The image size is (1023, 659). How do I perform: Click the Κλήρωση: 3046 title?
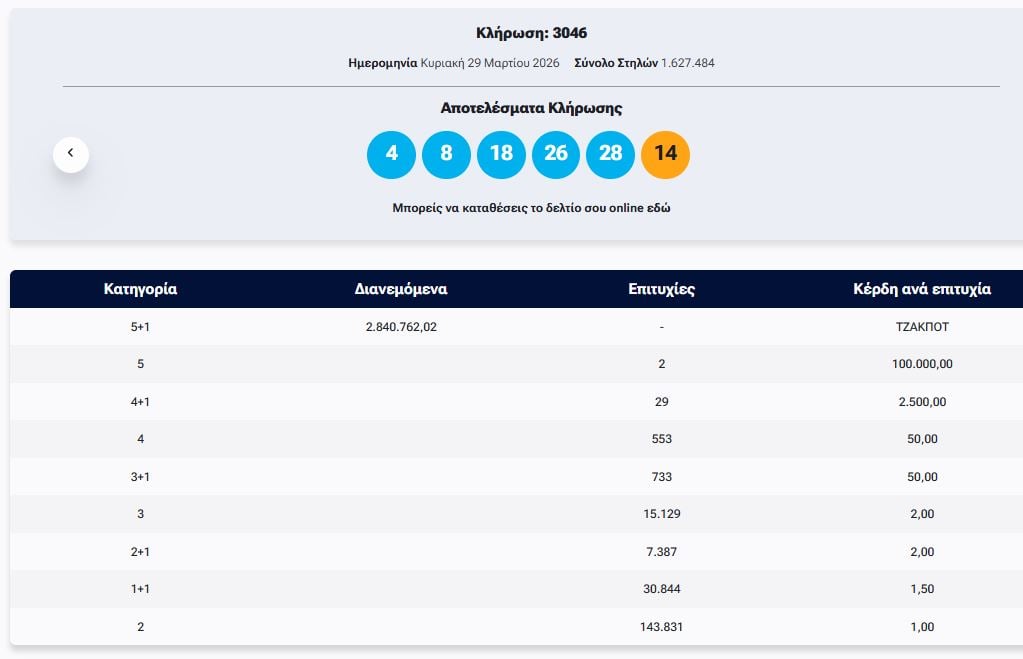[x=531, y=33]
